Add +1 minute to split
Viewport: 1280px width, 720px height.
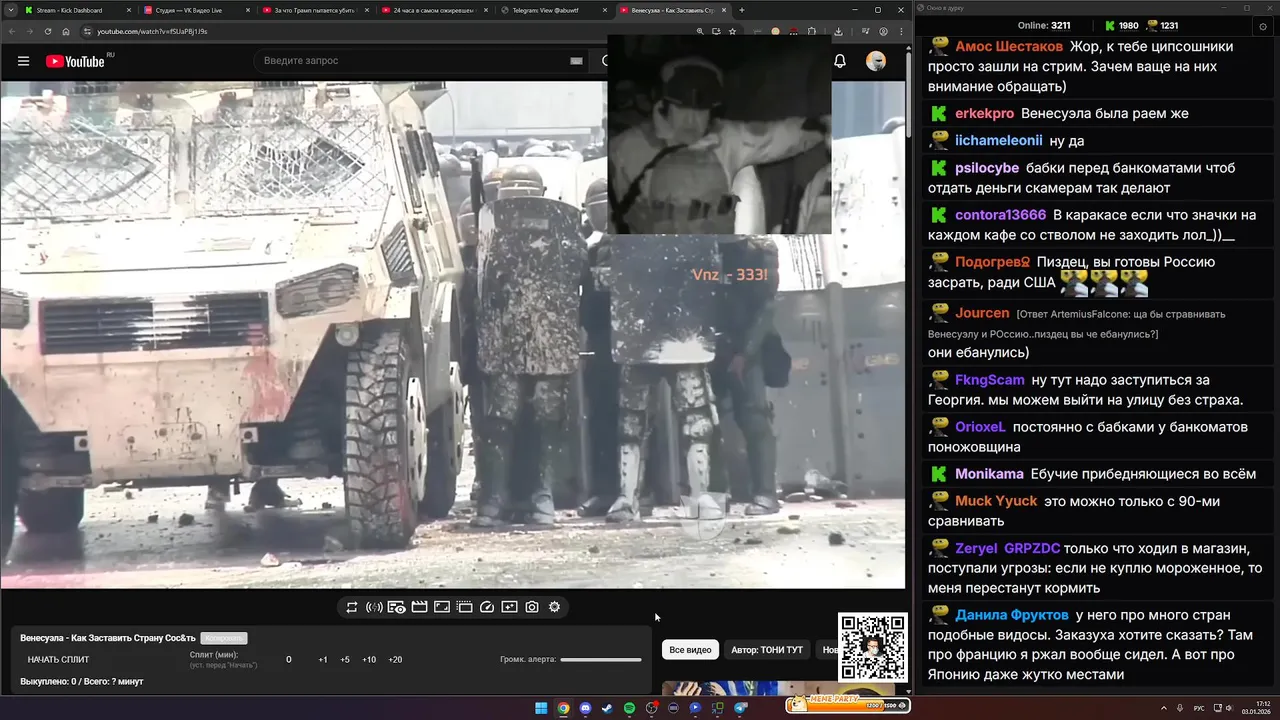coord(323,660)
